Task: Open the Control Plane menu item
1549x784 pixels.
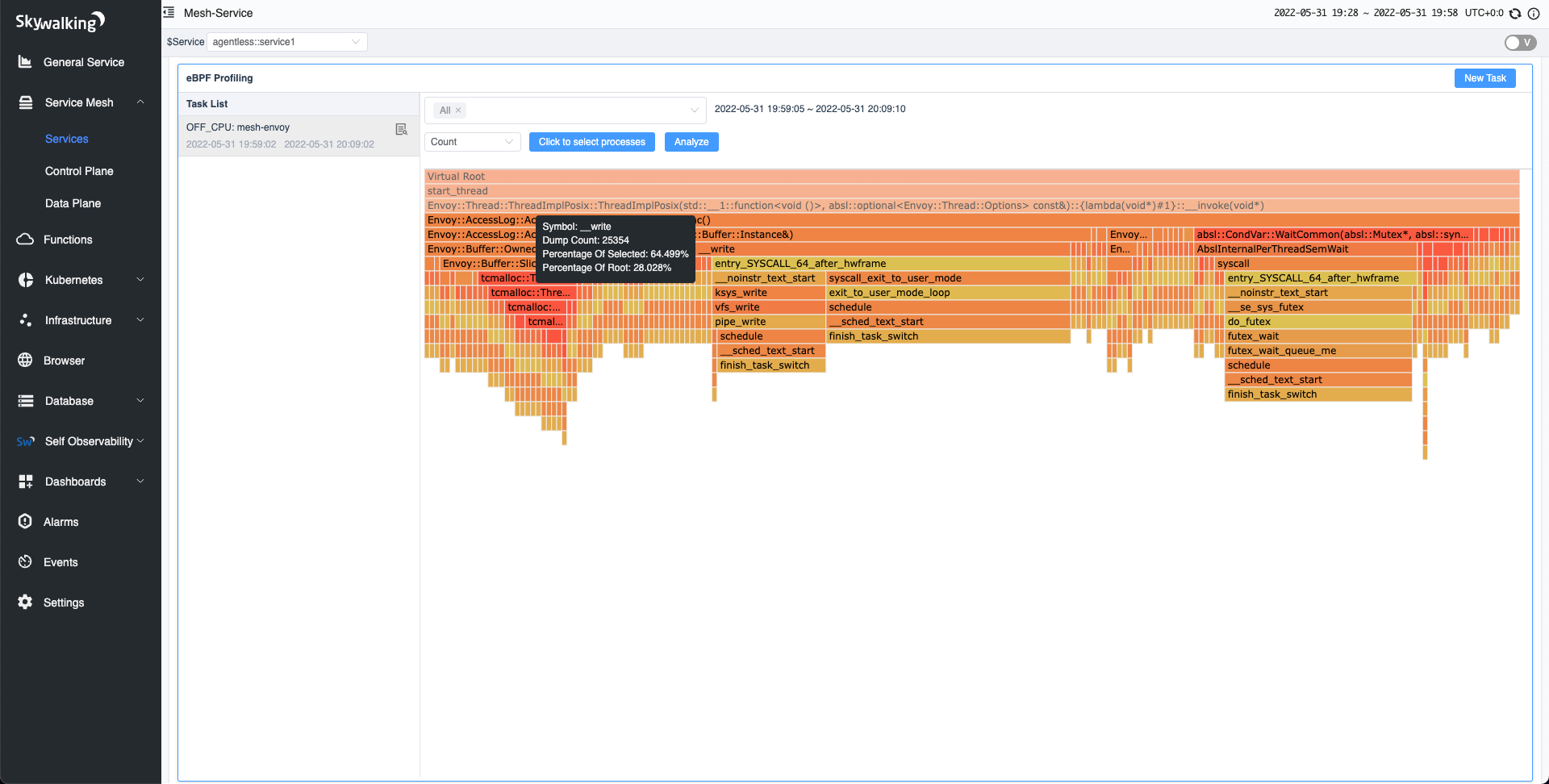Action: pos(79,171)
